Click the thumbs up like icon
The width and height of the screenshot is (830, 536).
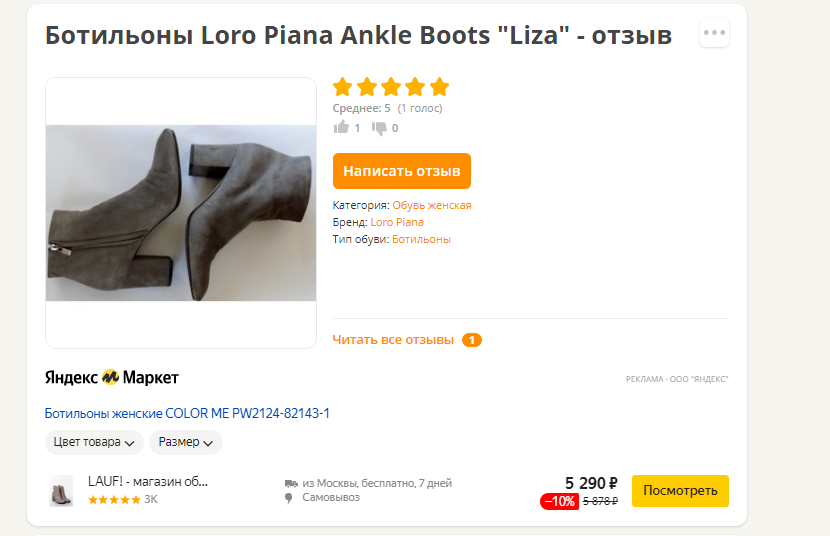pyautogui.click(x=341, y=127)
